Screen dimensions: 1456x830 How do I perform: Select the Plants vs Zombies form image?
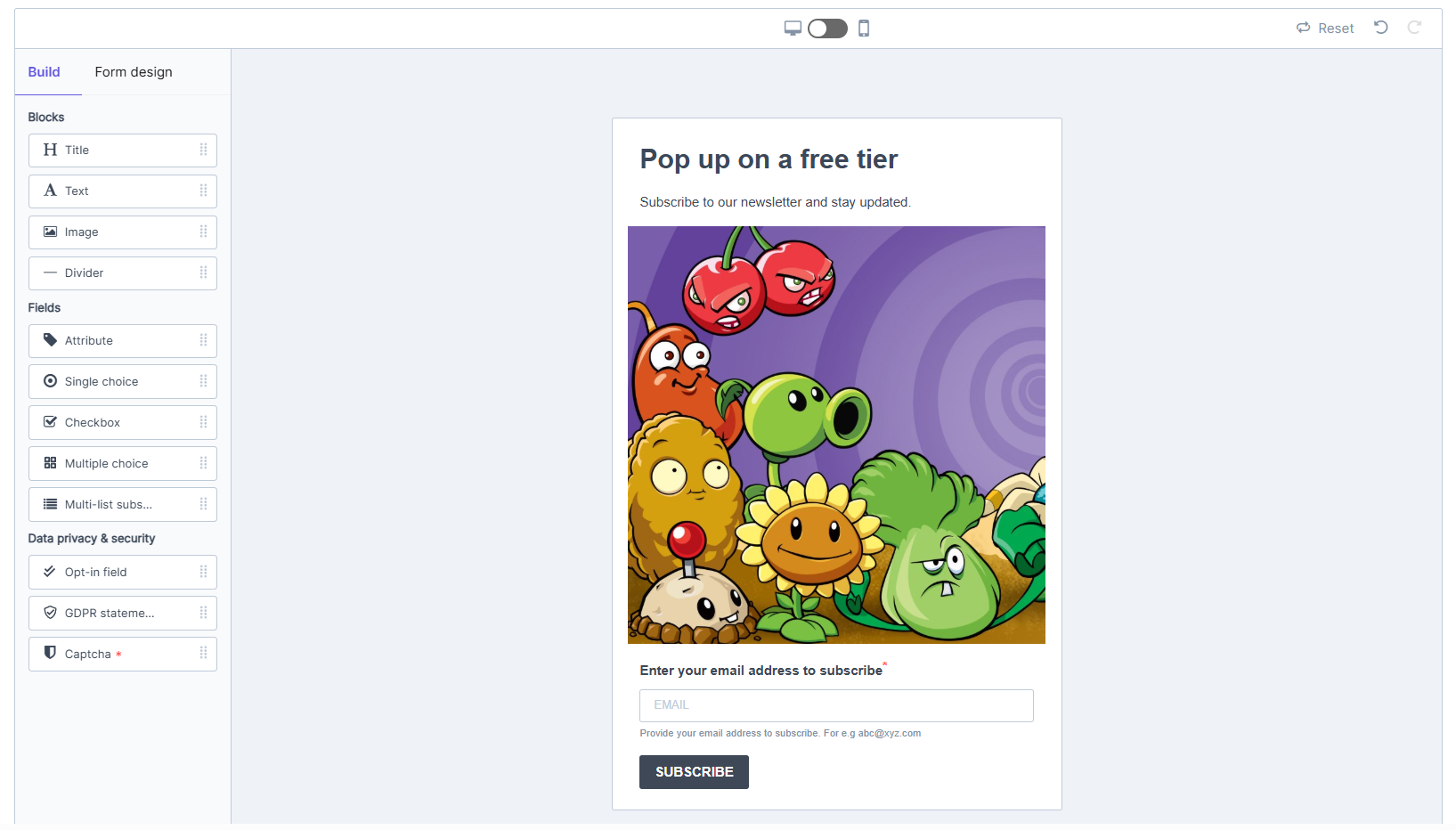click(836, 435)
